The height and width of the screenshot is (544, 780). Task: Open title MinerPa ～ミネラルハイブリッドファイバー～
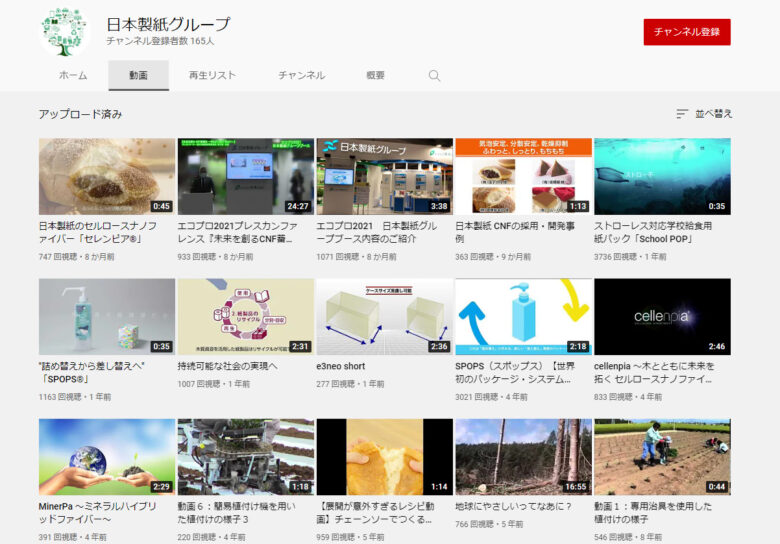coord(98,513)
